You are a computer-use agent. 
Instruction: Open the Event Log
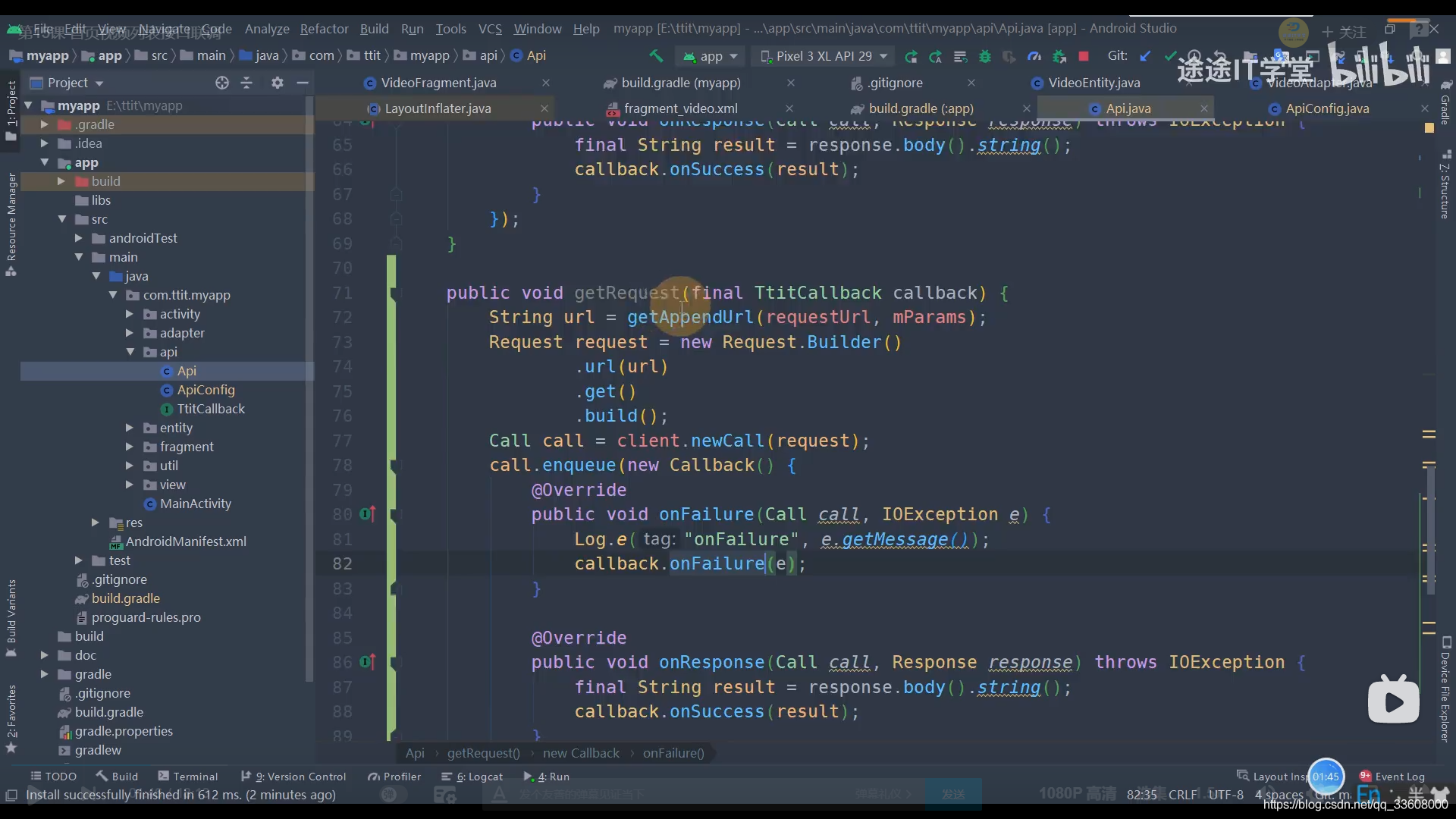point(1392,777)
